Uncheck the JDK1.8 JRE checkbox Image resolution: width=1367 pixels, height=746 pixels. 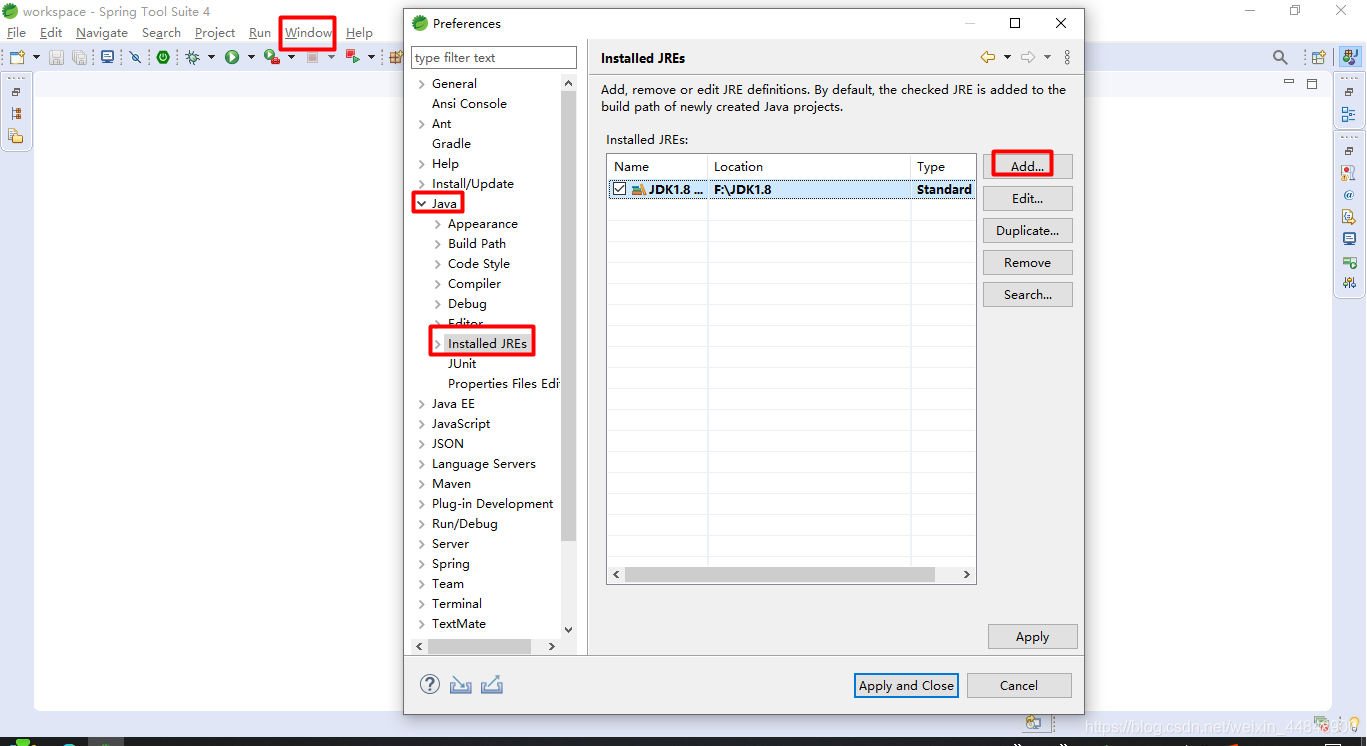coord(620,189)
